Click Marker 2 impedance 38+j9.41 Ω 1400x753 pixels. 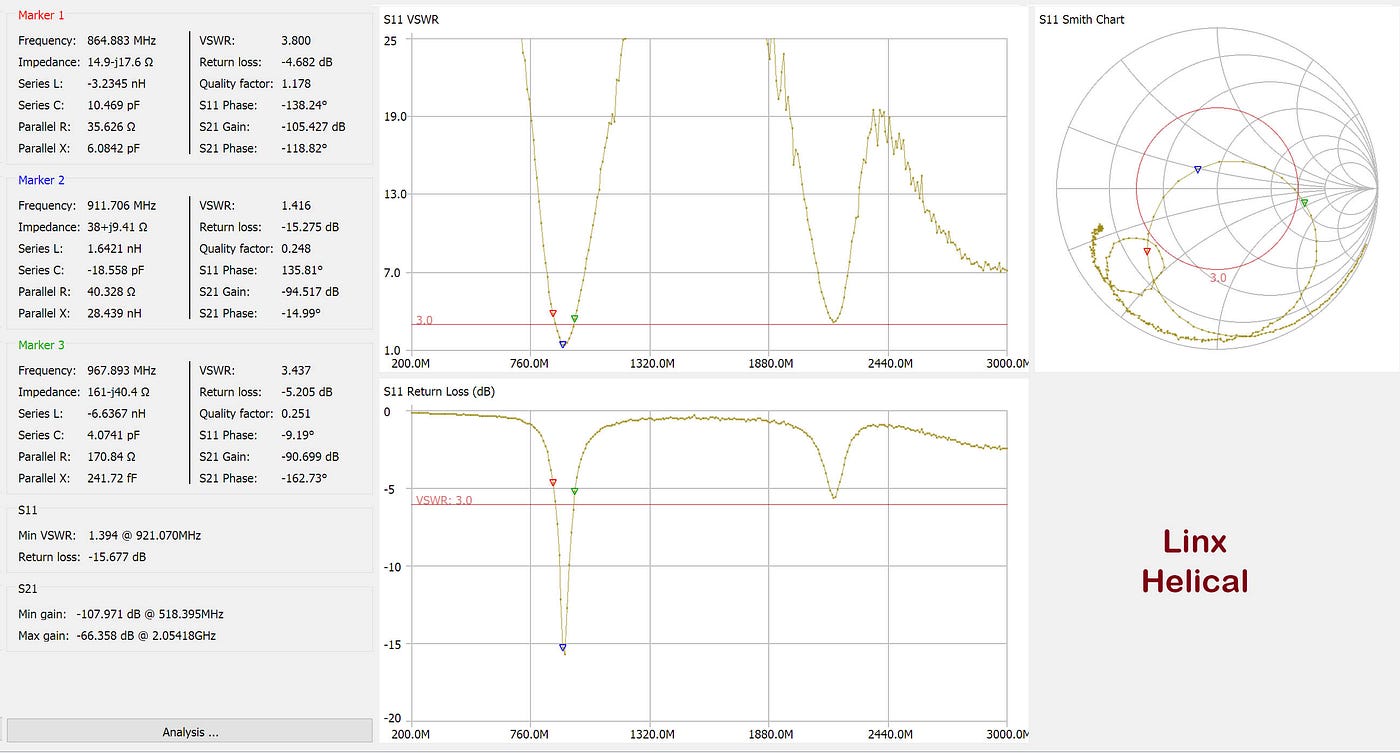pos(119,227)
